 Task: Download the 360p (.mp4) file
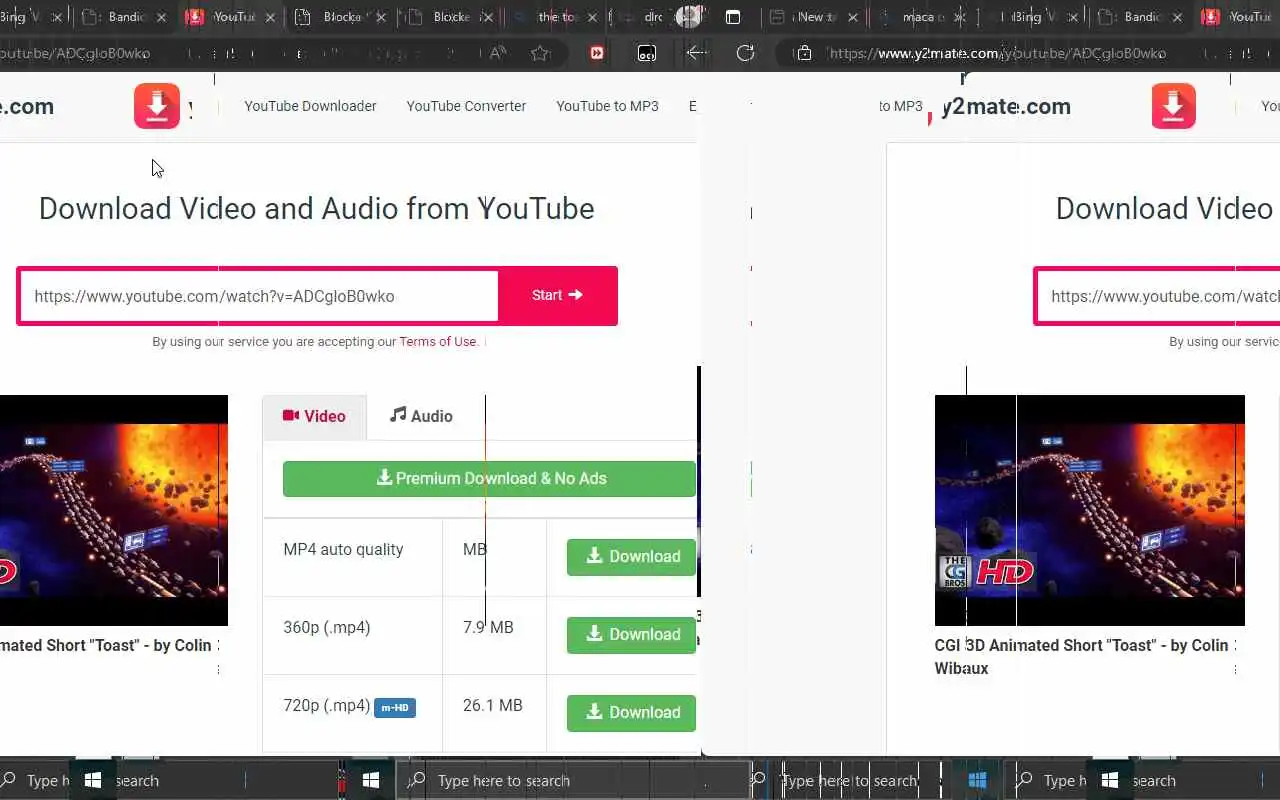[x=631, y=635]
